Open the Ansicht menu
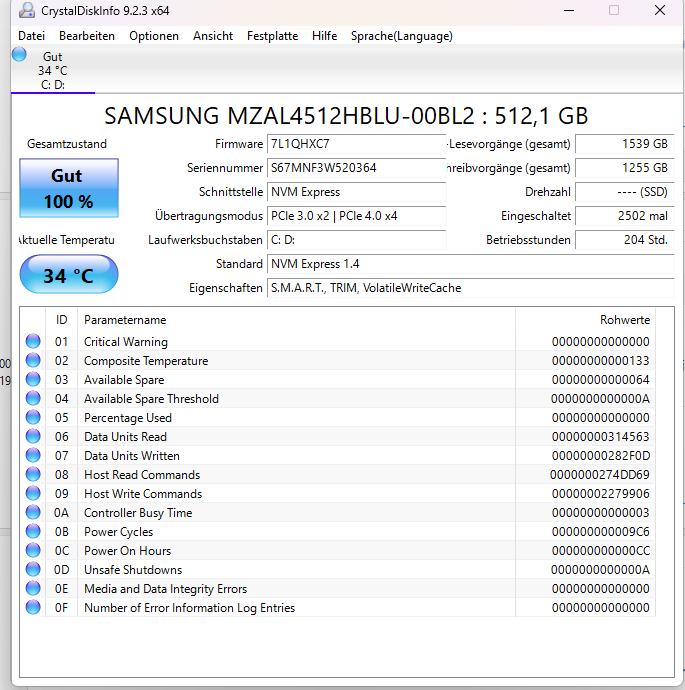 click(x=212, y=36)
